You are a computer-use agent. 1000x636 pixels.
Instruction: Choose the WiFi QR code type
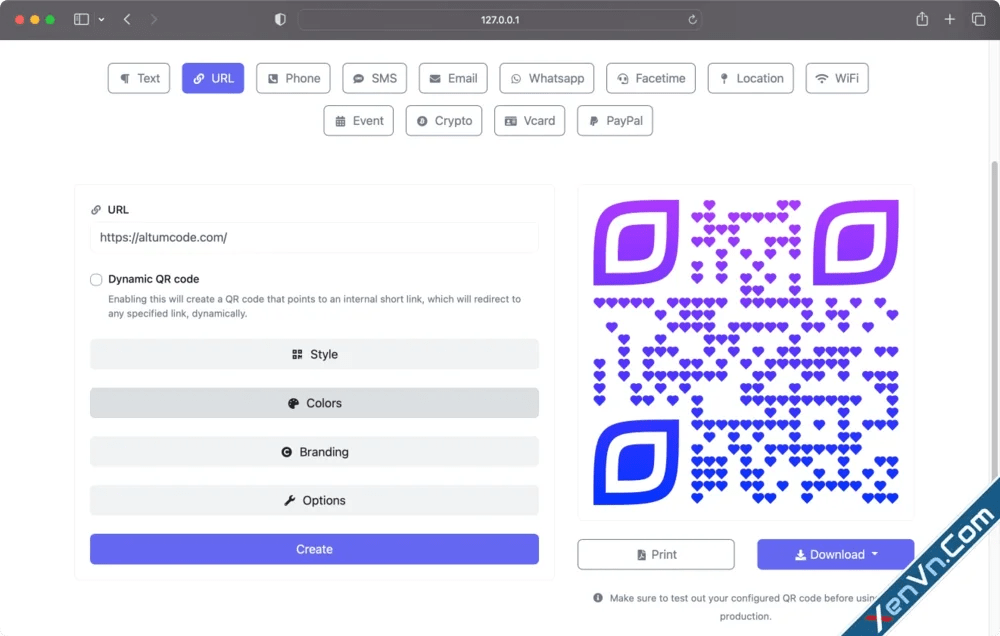tap(837, 78)
